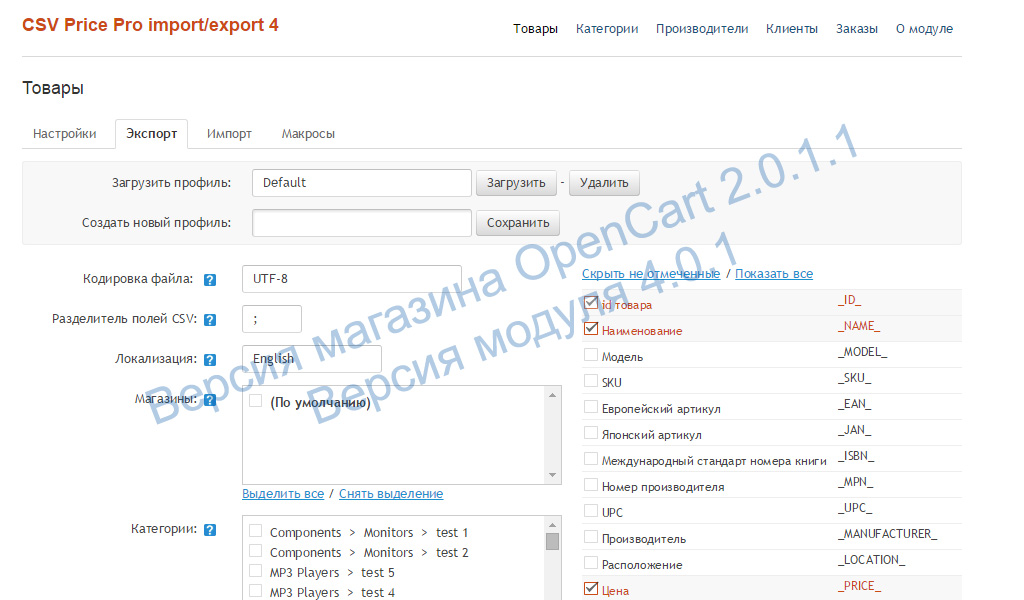
Task: Open the CSV field separator dropdown
Action: point(272,319)
